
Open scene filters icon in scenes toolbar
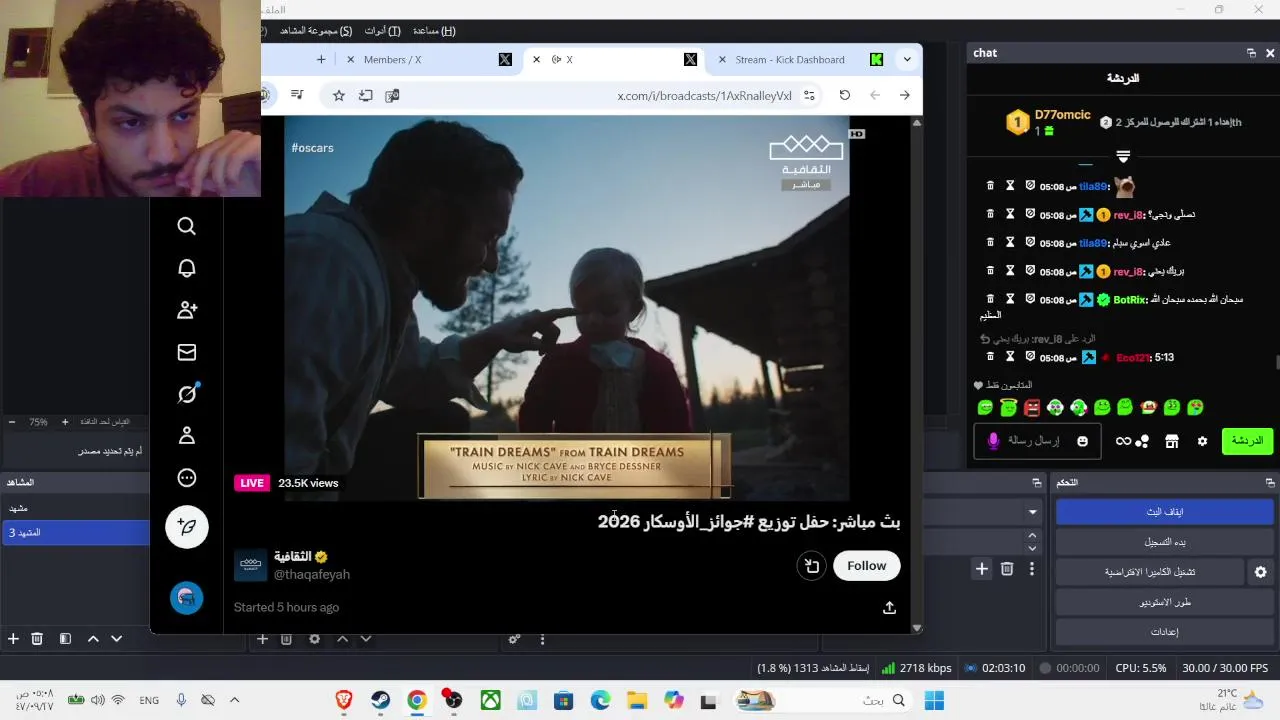tap(65, 638)
